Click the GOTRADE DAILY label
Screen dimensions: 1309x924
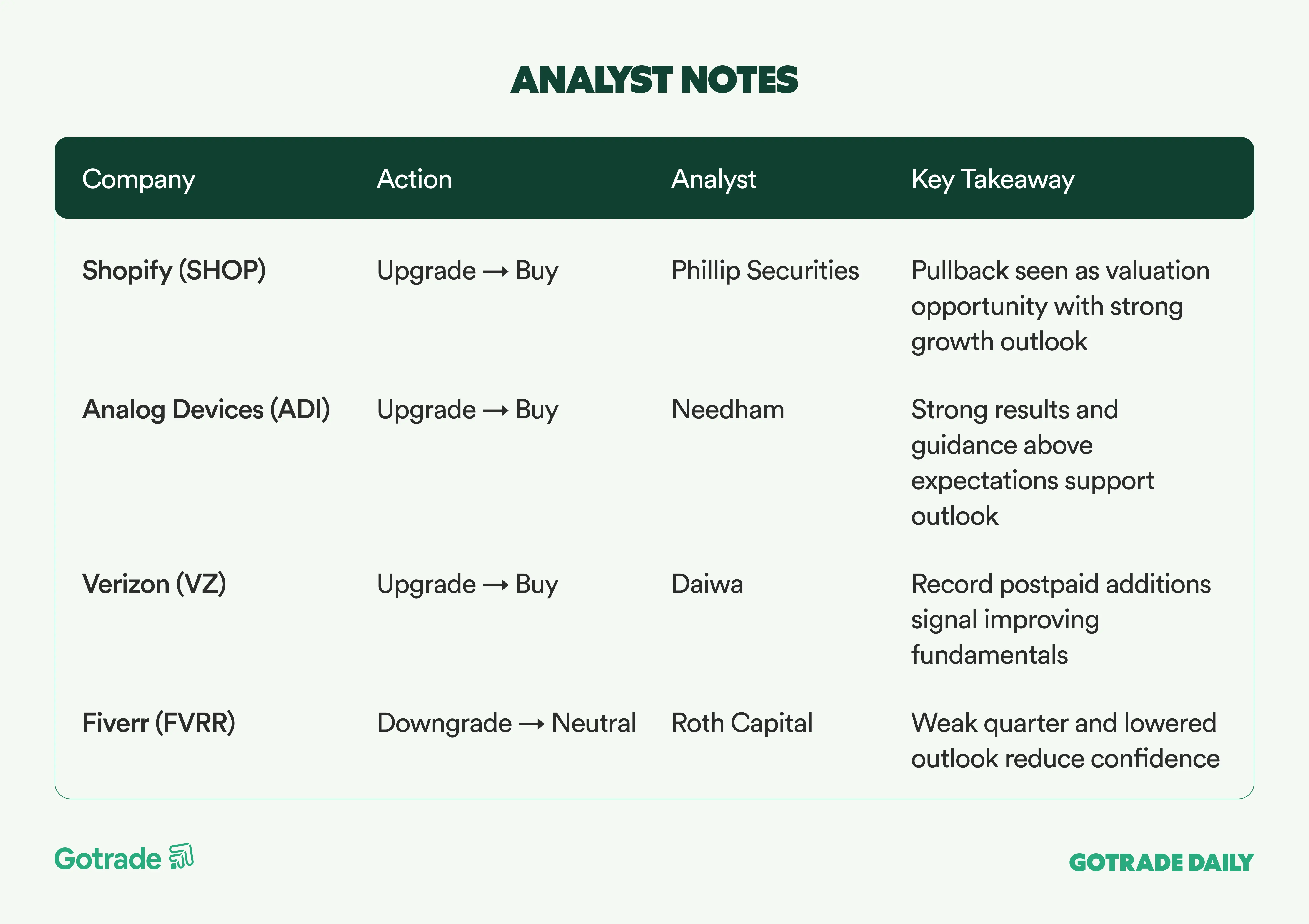pyautogui.click(x=1161, y=862)
